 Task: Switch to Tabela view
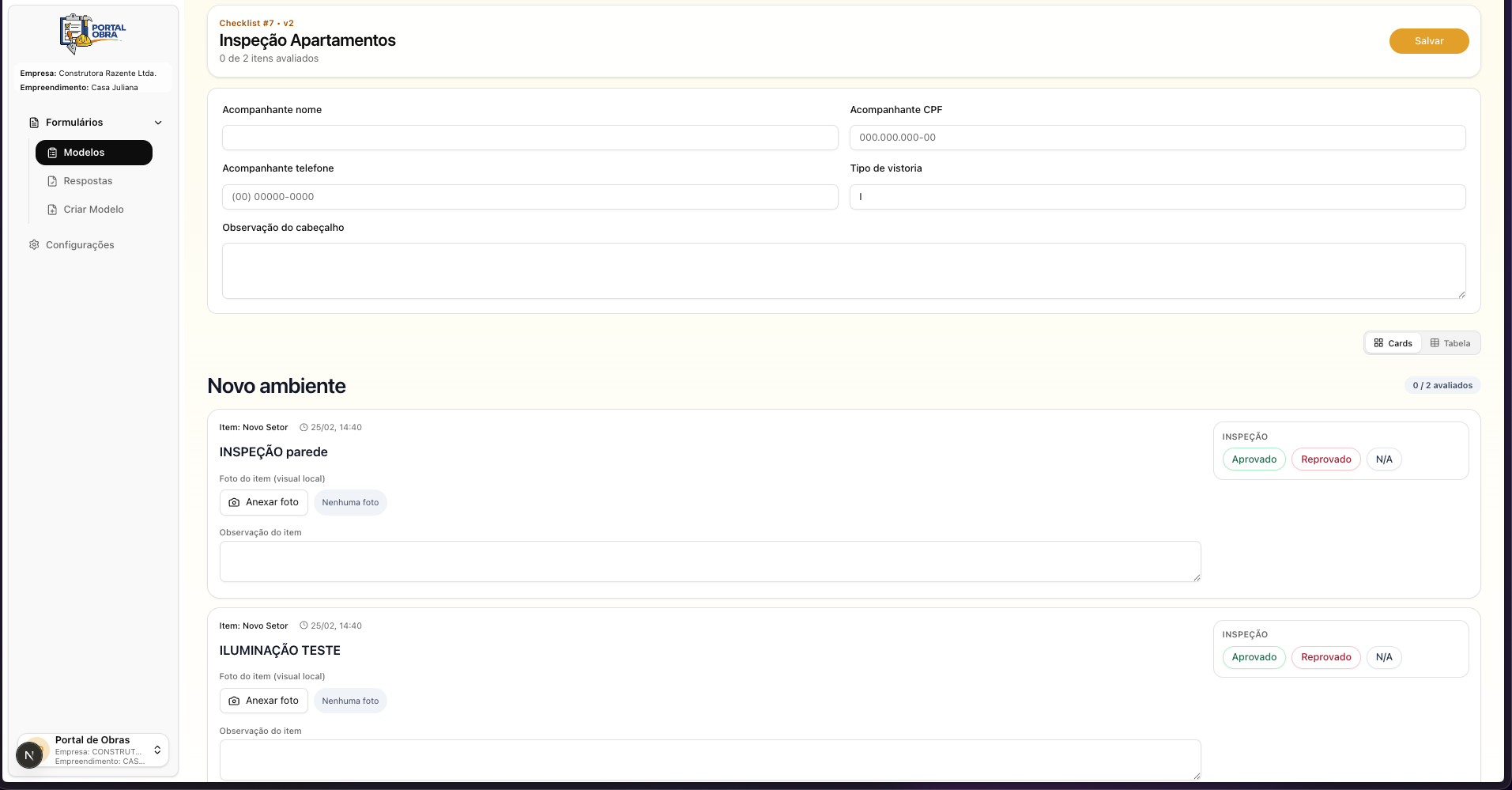tap(1450, 343)
